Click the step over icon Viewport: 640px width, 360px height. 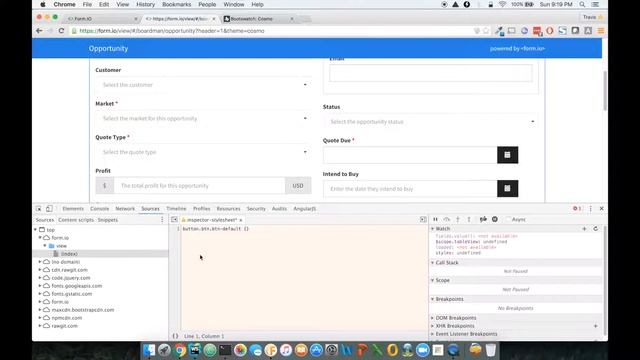(447, 220)
